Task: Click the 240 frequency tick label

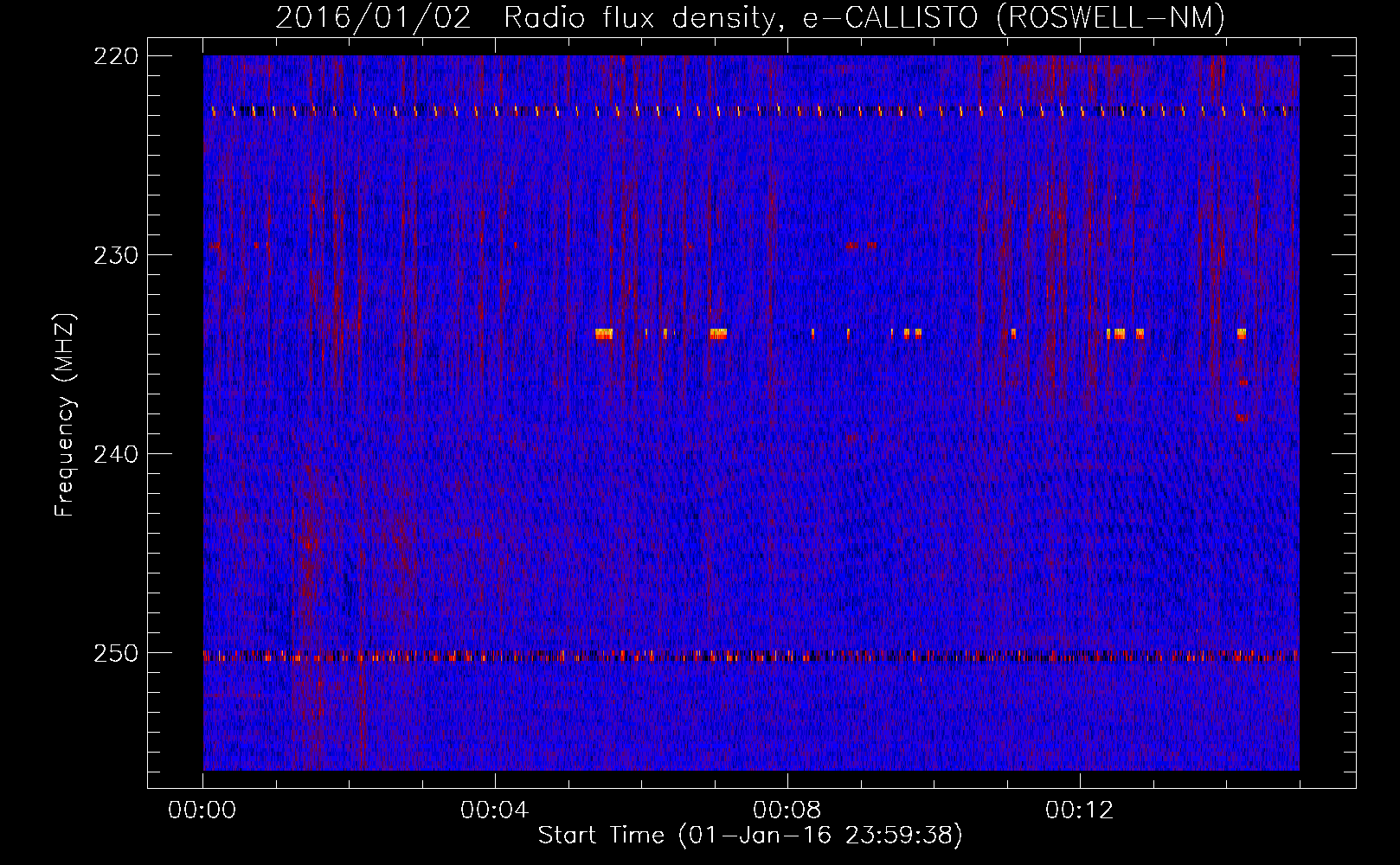Action: click(115, 454)
